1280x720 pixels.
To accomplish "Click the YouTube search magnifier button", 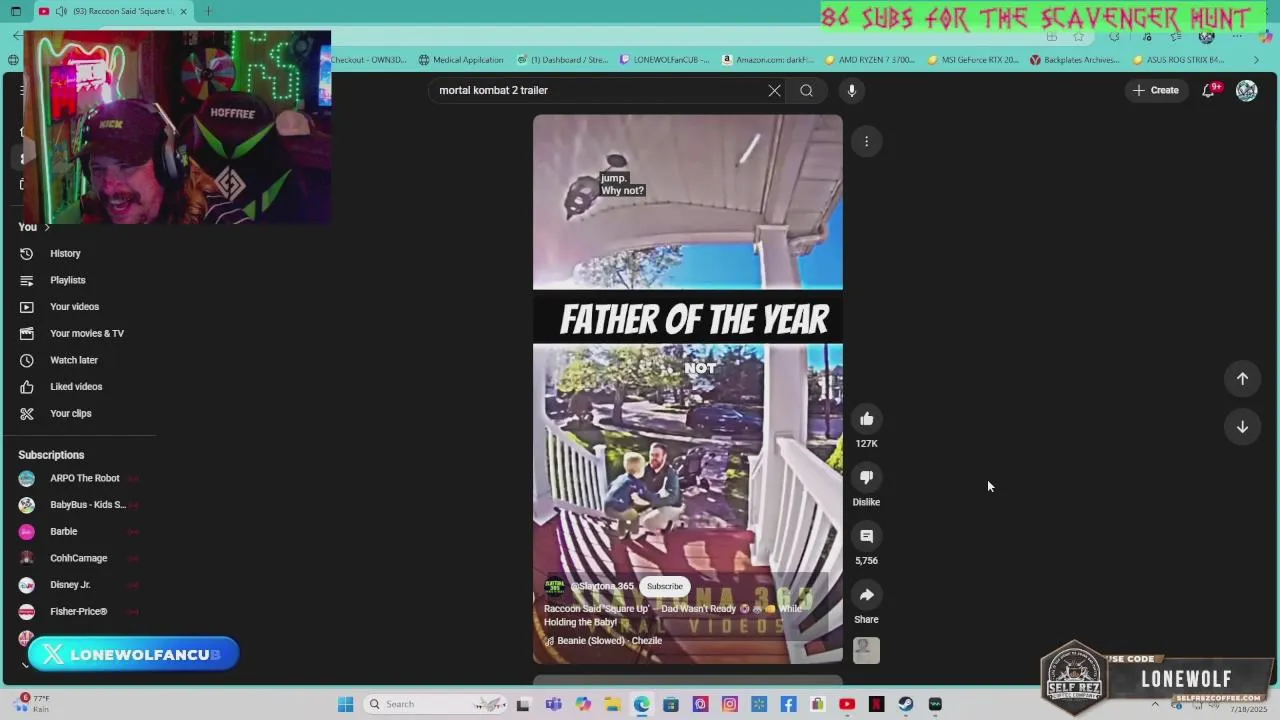I will click(806, 90).
